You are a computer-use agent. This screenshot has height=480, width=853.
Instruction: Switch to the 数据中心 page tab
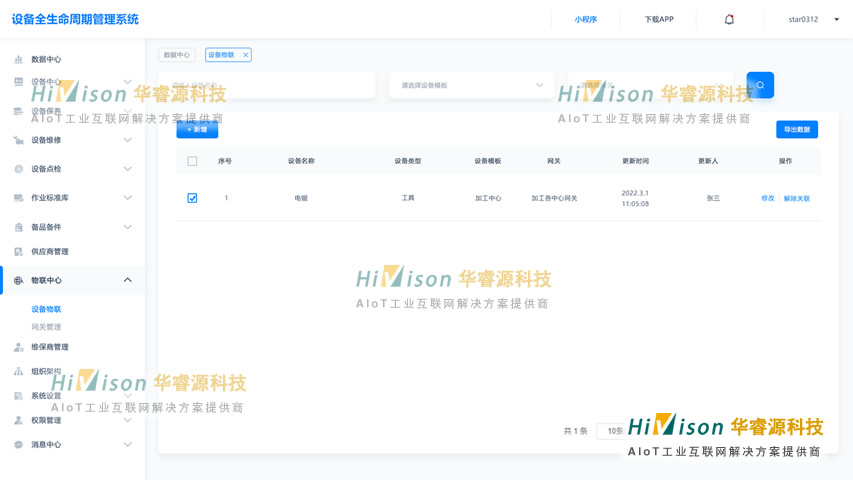pos(177,55)
